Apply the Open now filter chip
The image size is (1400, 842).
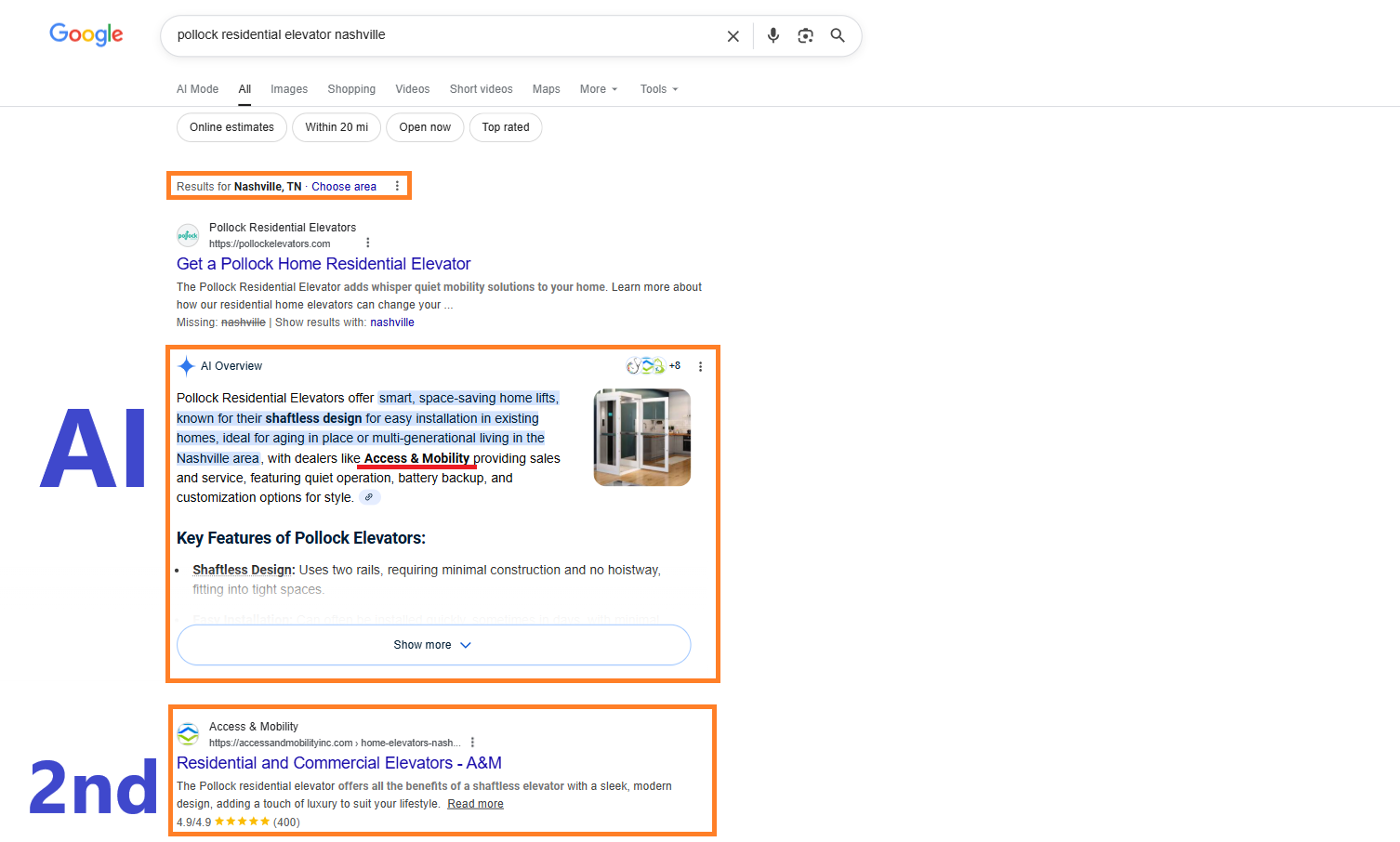coord(425,127)
